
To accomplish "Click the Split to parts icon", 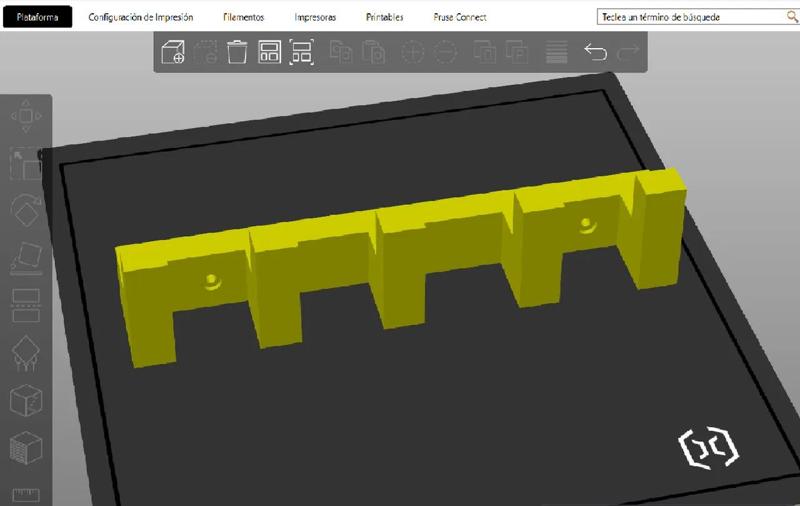I will coord(517,52).
